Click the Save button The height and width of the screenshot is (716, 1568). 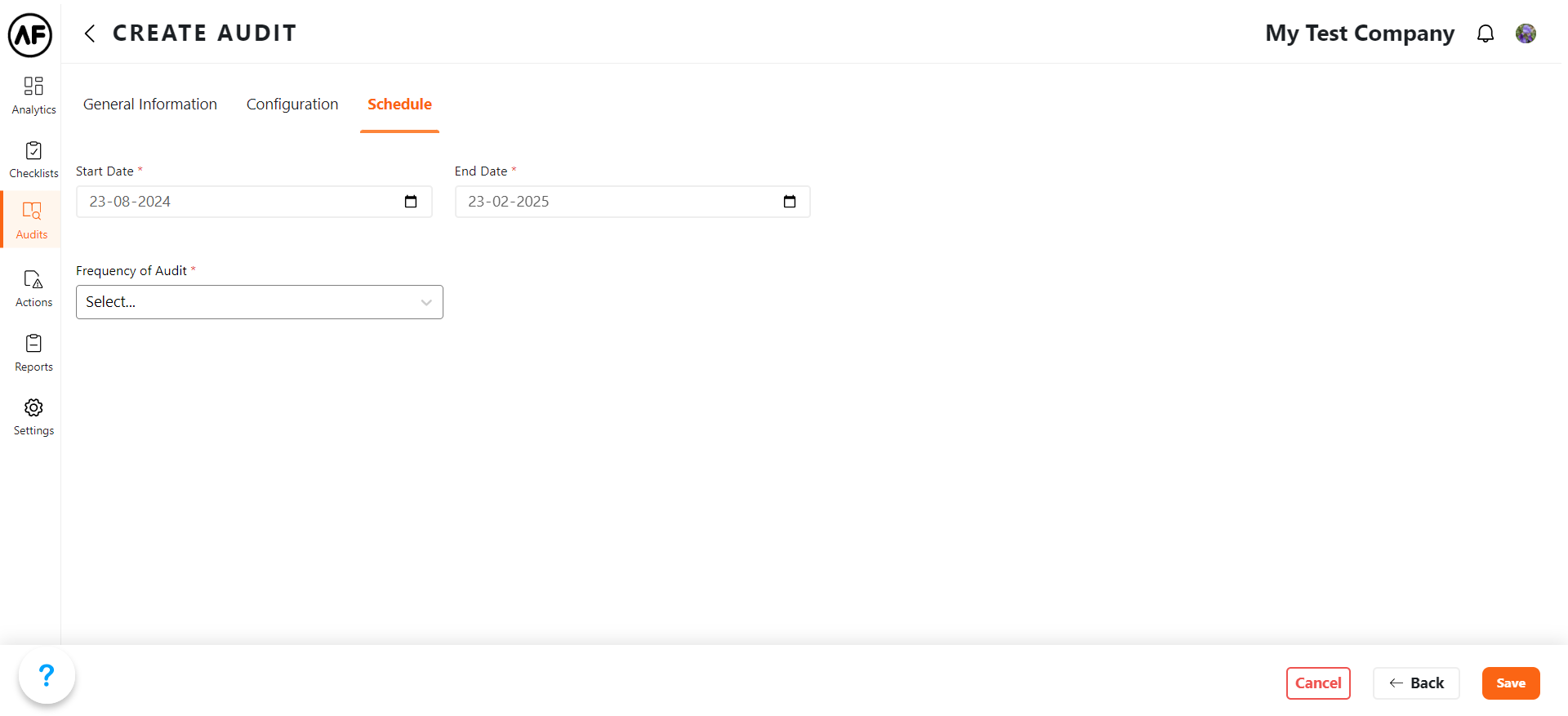(1510, 683)
